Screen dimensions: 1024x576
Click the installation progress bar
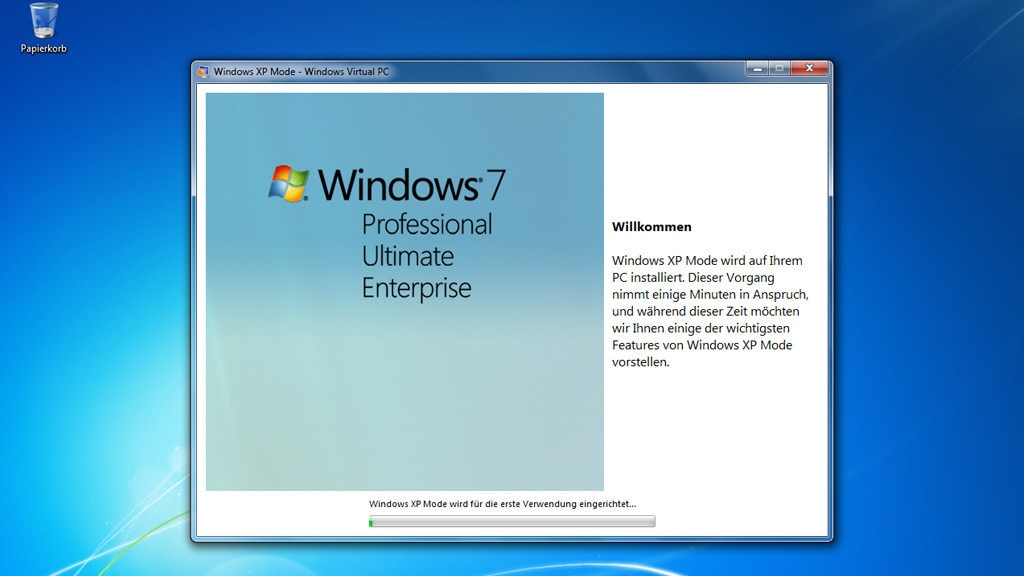(x=512, y=521)
